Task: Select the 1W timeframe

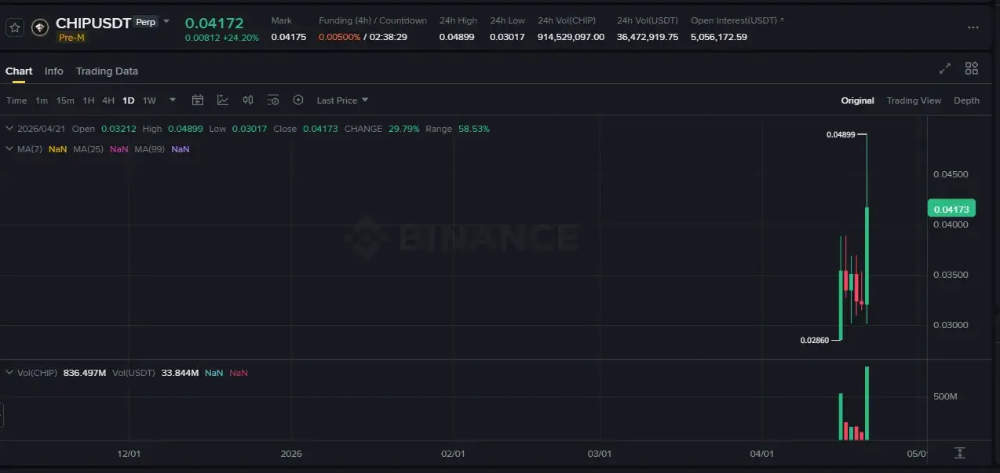Action: click(x=149, y=101)
